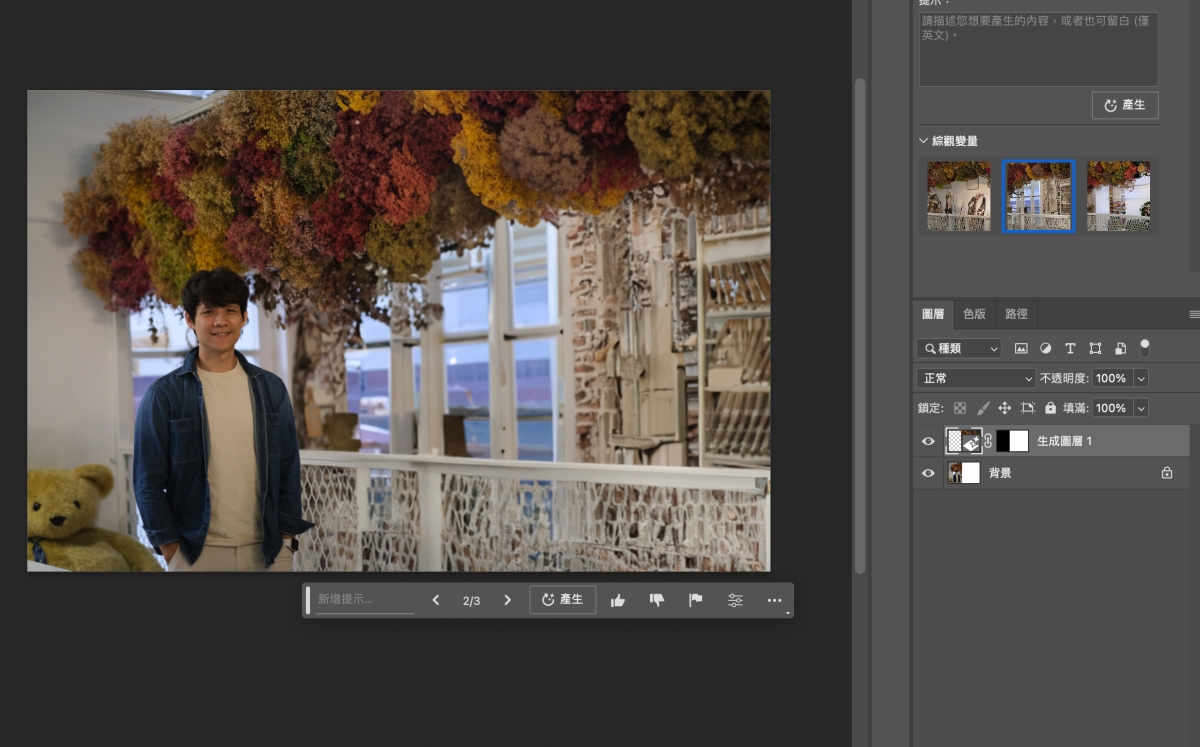
Task: Toggle the layer filter on/off switch
Action: click(x=1145, y=348)
